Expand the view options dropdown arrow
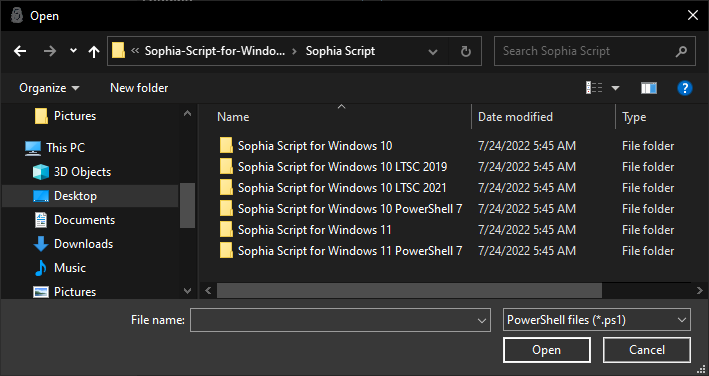 click(x=615, y=88)
